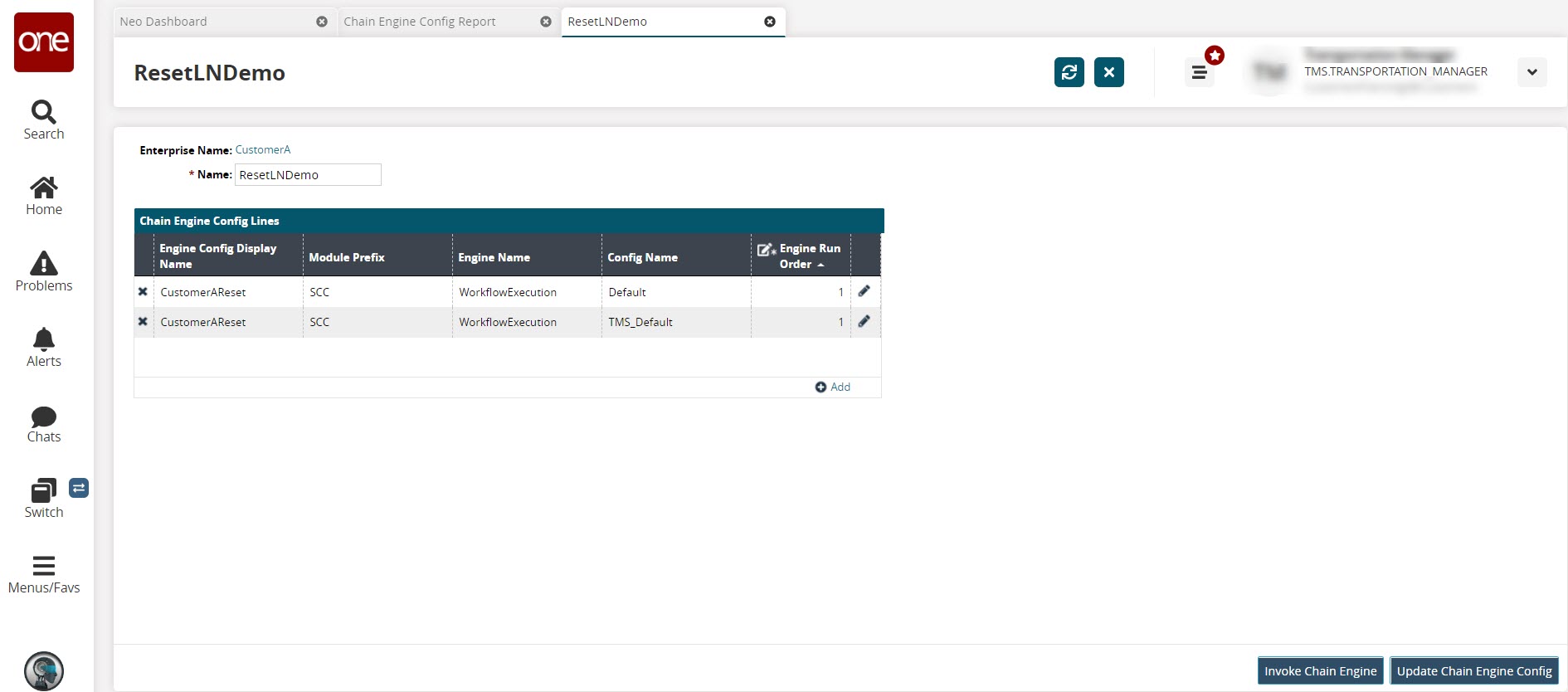Click Invoke Chain Engine button

[x=1321, y=670]
